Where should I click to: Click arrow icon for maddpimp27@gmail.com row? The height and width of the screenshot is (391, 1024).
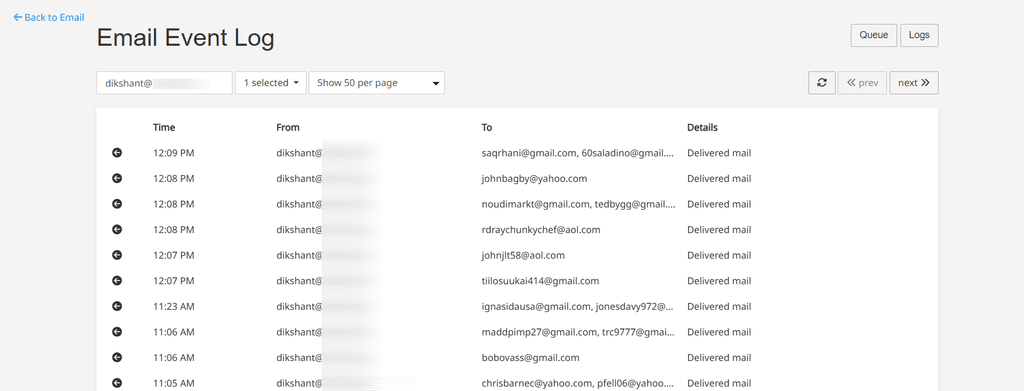click(x=117, y=332)
